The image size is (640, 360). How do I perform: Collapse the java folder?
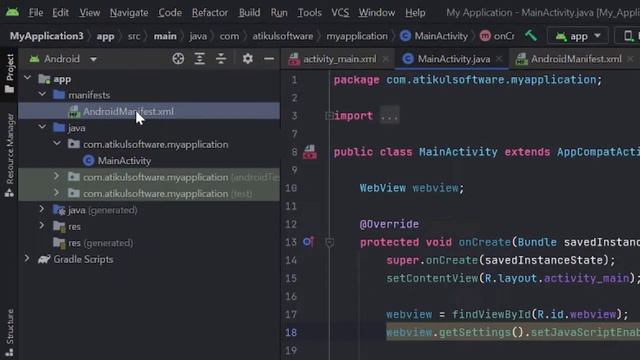[x=42, y=127]
